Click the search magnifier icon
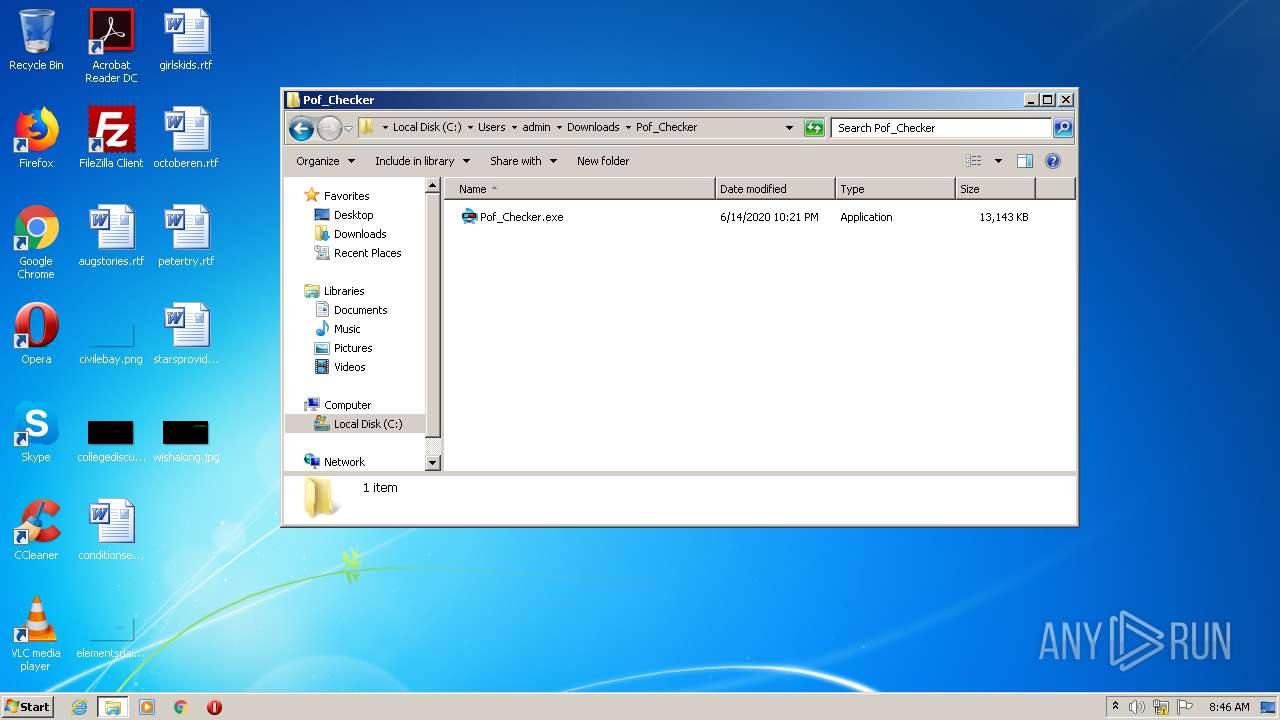 click(1063, 128)
